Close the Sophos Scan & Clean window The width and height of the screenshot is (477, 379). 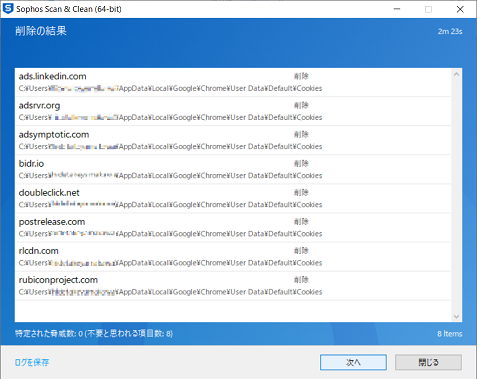coord(460,9)
